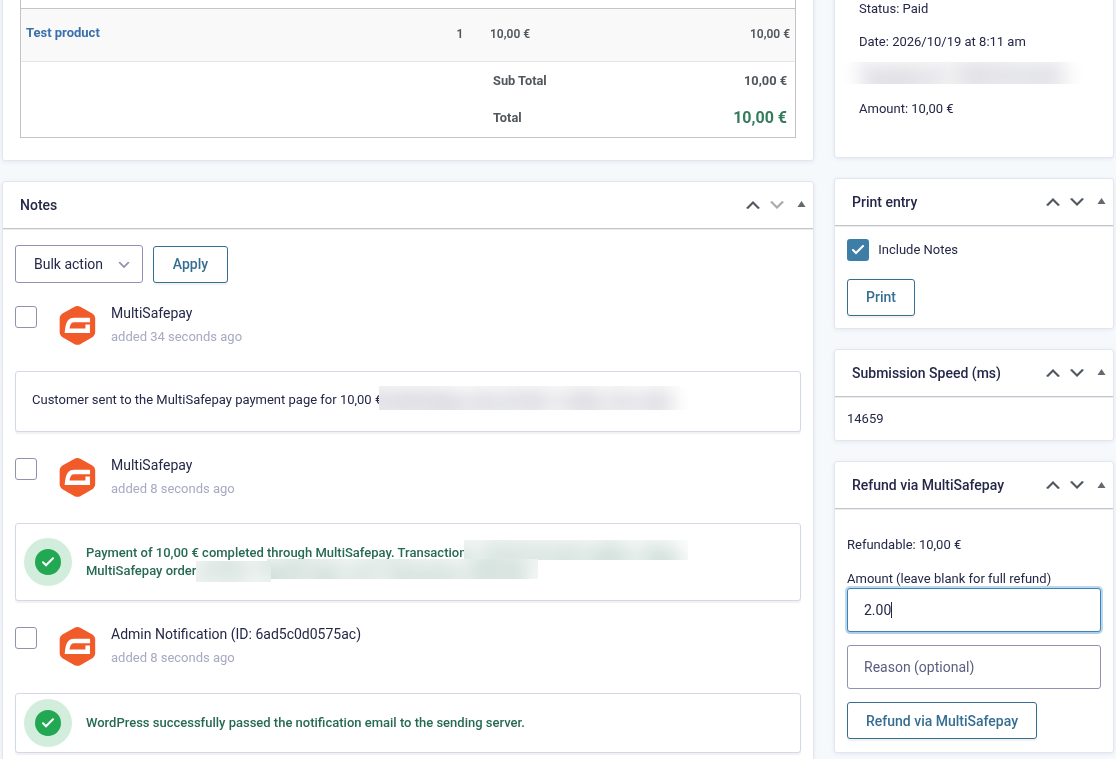The width and height of the screenshot is (1116, 759).
Task: Click the Amount: 10,00 € text in sidebar
Action: (x=905, y=109)
